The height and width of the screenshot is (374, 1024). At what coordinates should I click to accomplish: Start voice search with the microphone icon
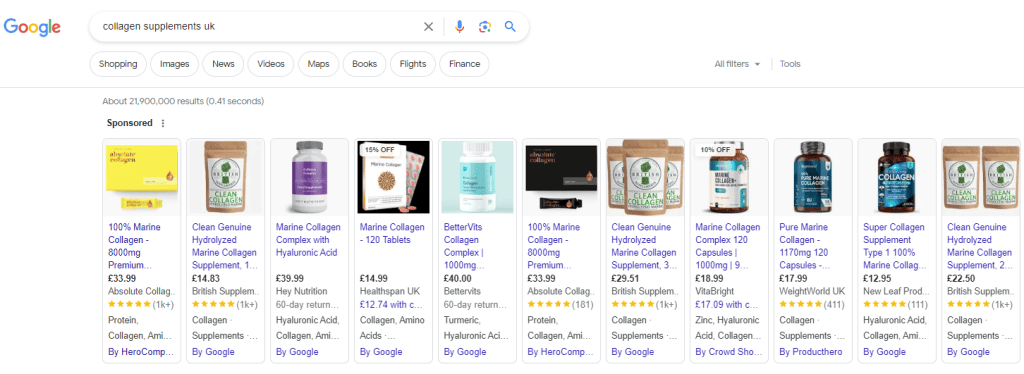point(459,27)
